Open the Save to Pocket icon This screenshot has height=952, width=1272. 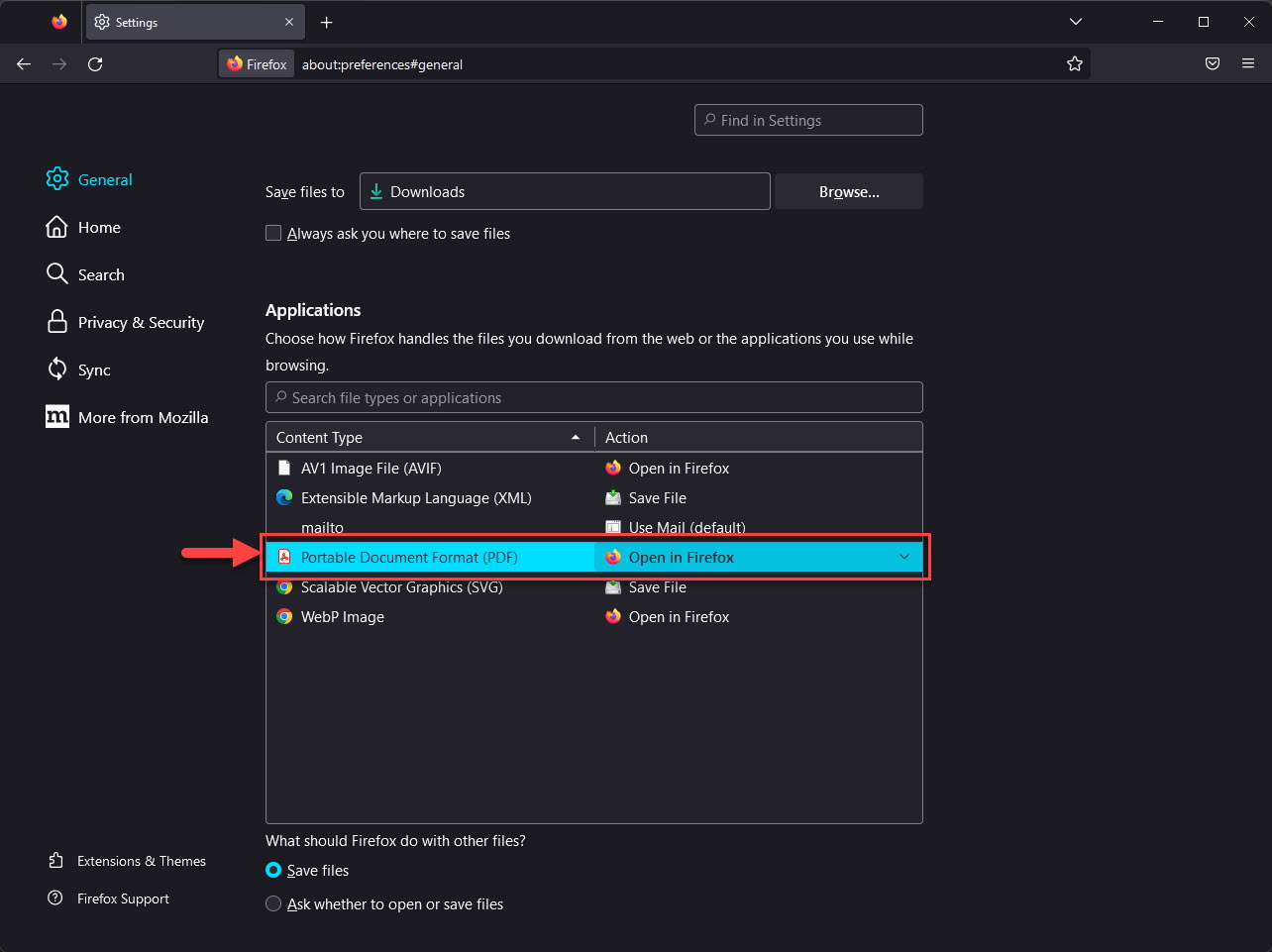click(x=1212, y=64)
